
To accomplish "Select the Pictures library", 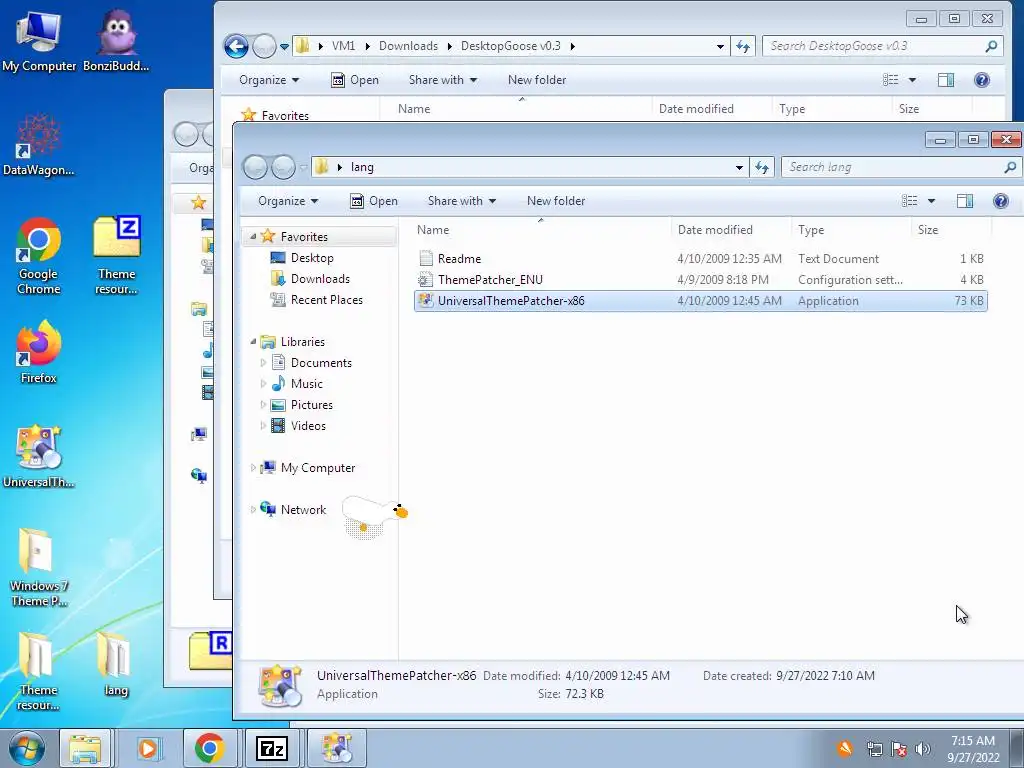I will point(302,404).
